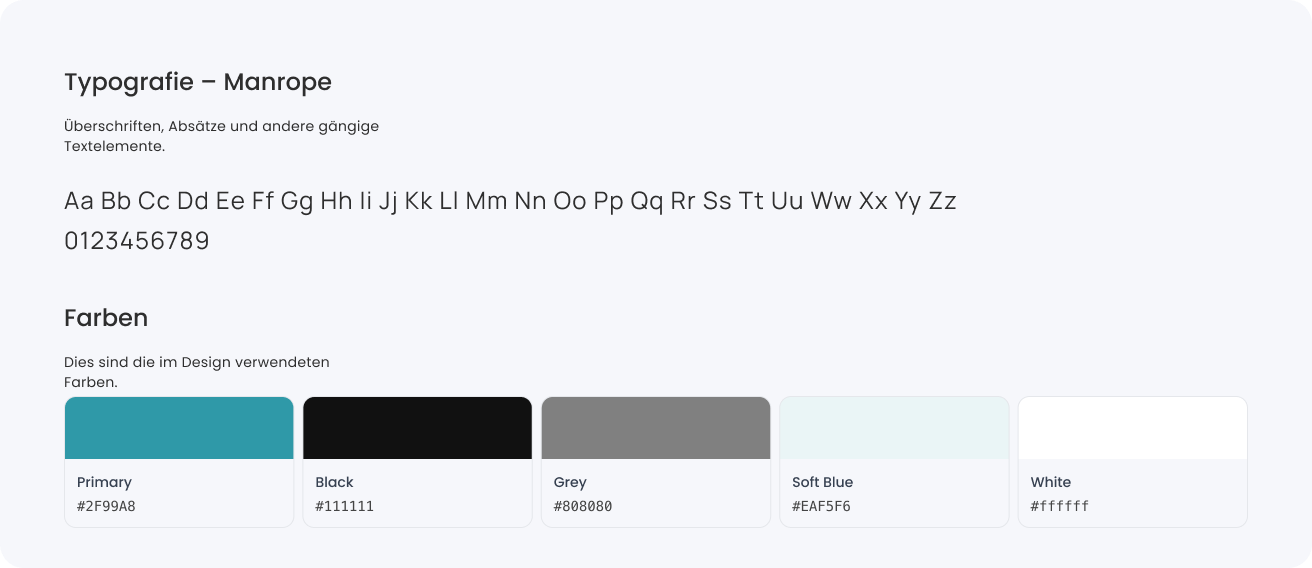Pick the Grey color swatch
Image resolution: width=1312 pixels, height=568 pixels.
point(656,428)
